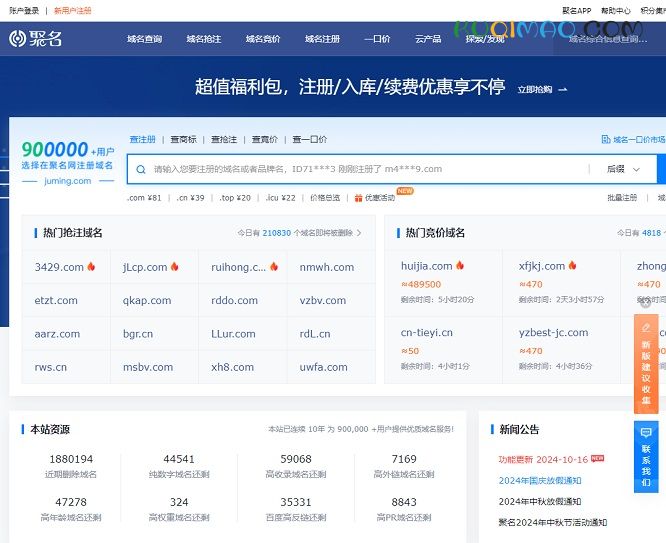Viewport: 666px width, 543px height.
Task: Click the flame icon next to ruihong.c...
Action: 274,266
